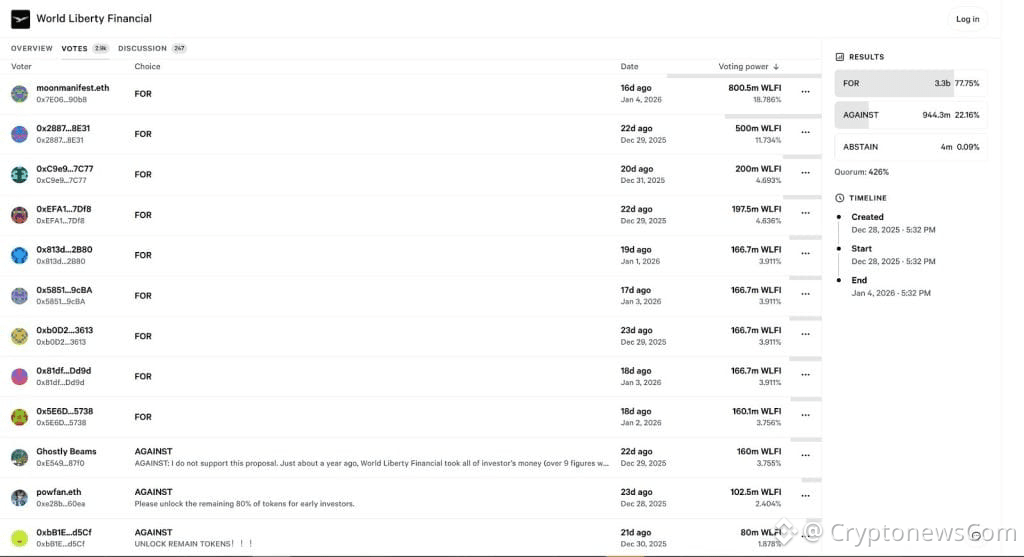Image resolution: width=1024 pixels, height=557 pixels.
Task: Switch to the Overview tab
Action: (x=32, y=48)
